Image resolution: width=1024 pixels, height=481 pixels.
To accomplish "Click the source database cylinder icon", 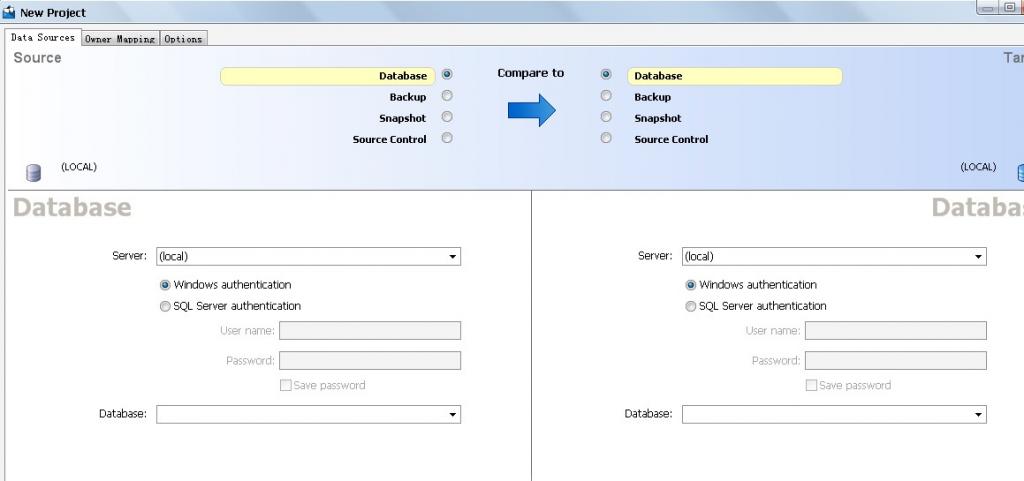I will [x=33, y=173].
